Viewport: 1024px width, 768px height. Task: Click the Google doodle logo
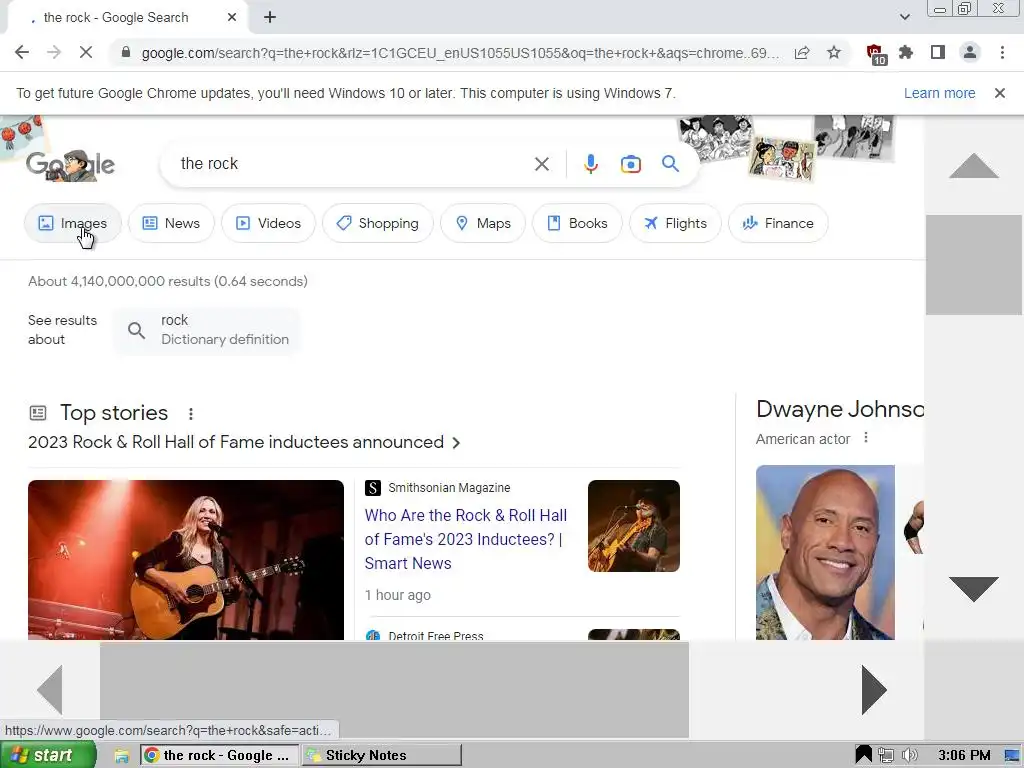[x=71, y=165]
